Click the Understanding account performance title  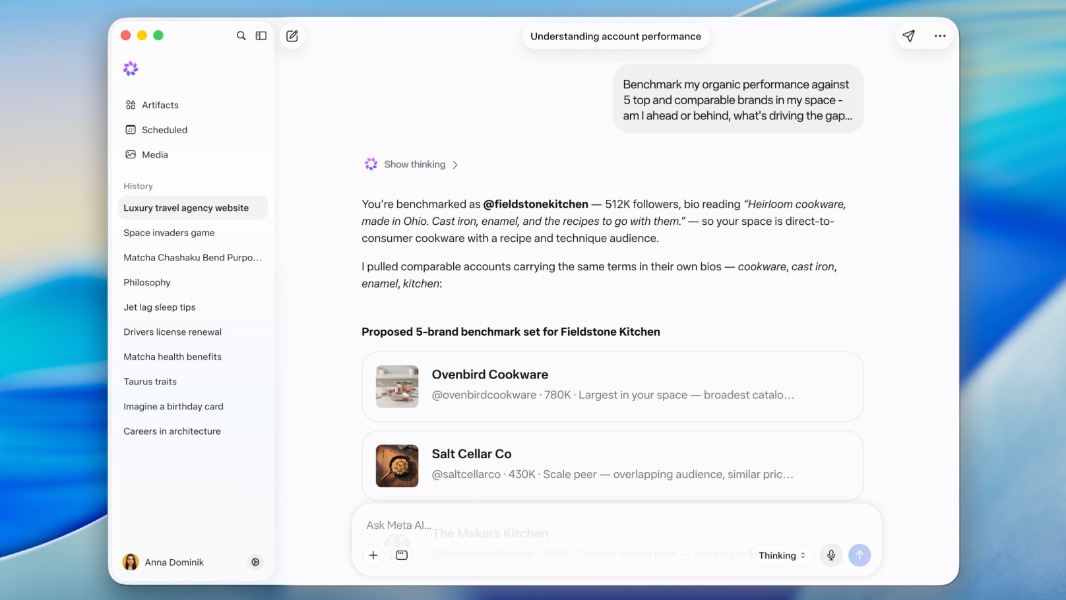615,36
